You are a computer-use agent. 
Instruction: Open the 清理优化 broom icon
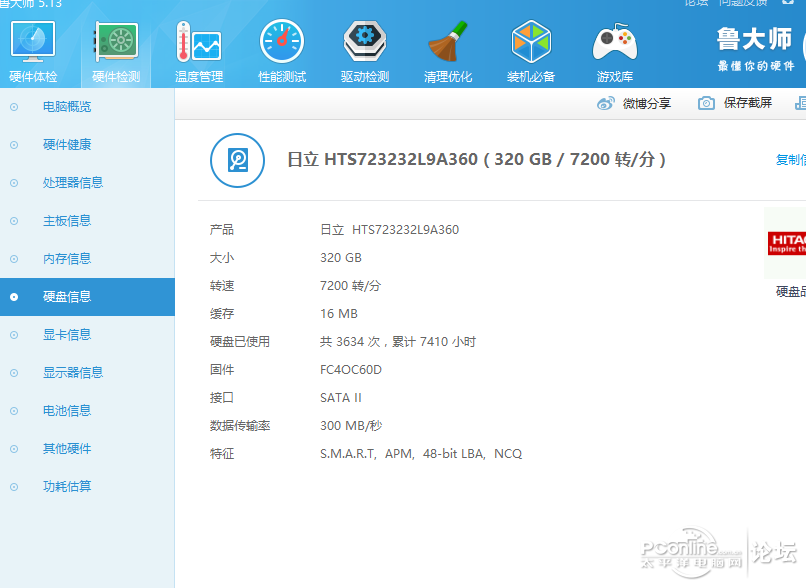448,41
